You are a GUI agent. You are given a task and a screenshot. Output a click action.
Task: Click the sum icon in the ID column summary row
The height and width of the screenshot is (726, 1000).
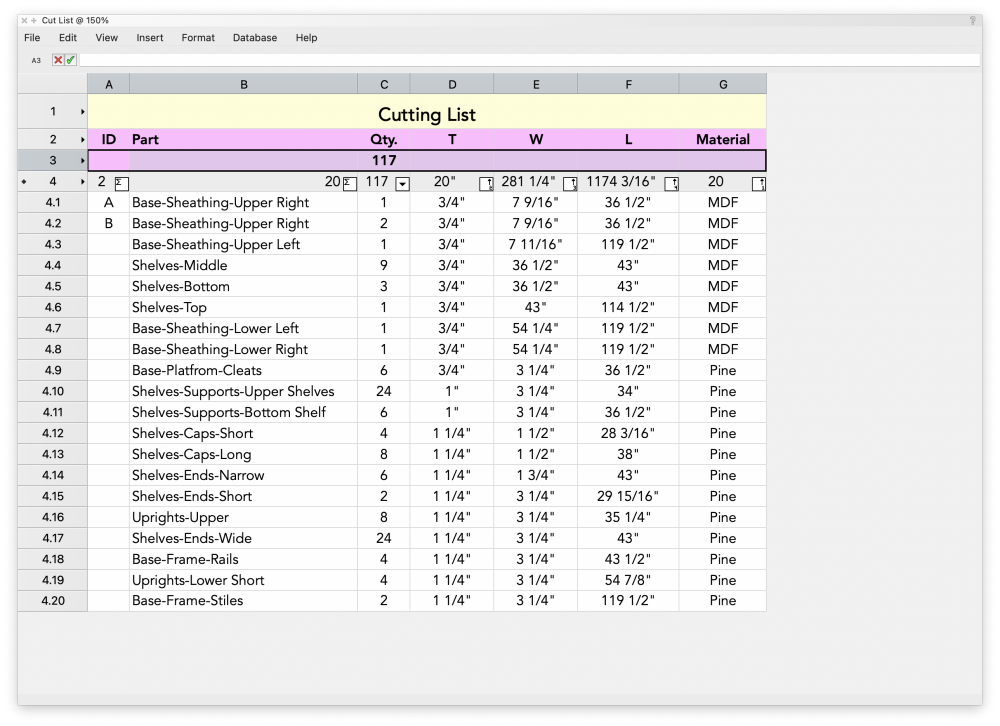[x=121, y=184]
